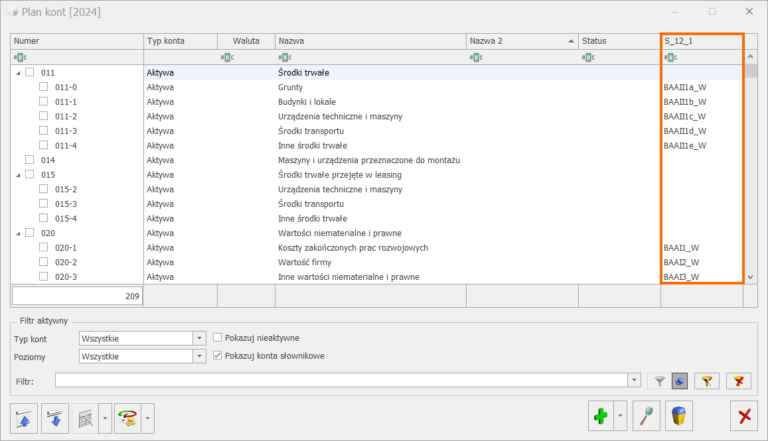
Task: Enable the Pokazuj nieaktywne checkbox
Action: coord(219,338)
